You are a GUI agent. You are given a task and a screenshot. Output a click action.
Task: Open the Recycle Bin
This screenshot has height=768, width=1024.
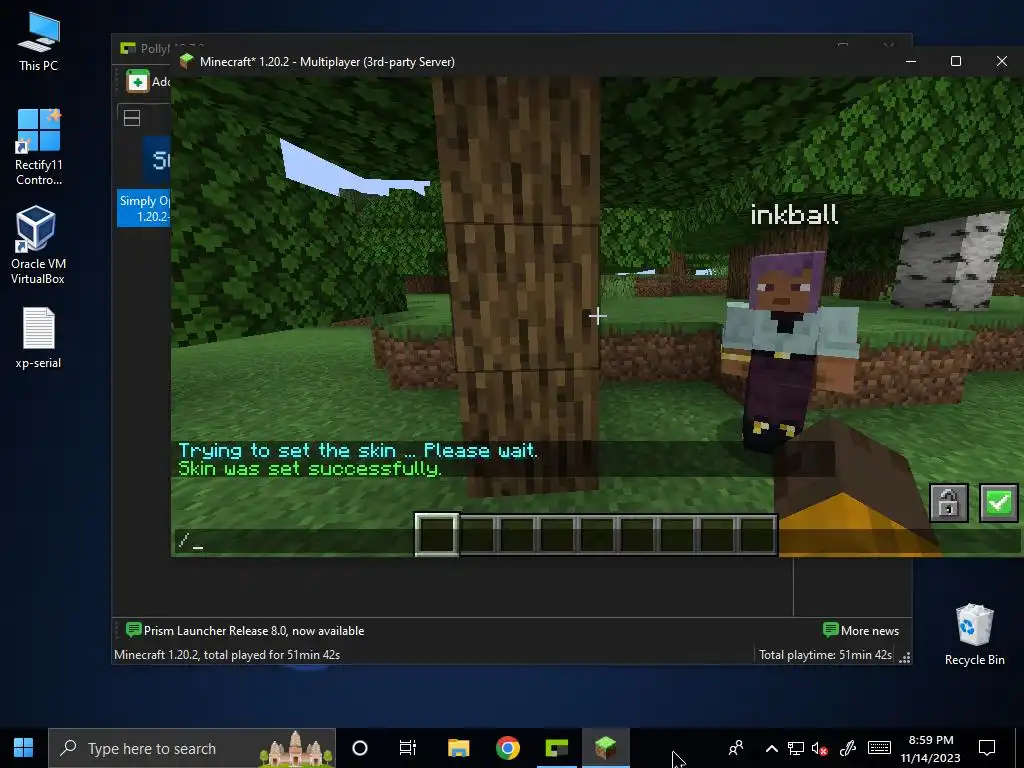[x=974, y=635]
